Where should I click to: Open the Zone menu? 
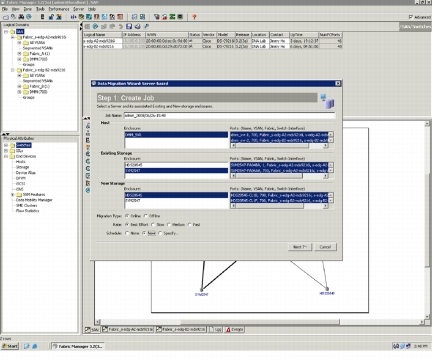pyautogui.click(x=28, y=9)
